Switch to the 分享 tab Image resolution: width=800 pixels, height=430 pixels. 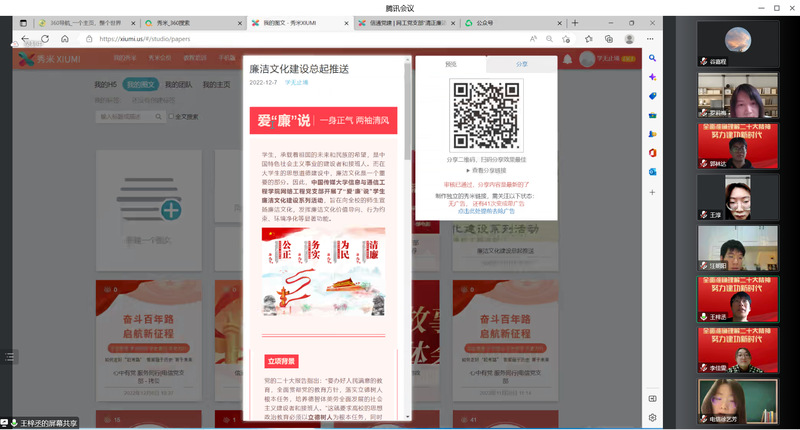[521, 63]
